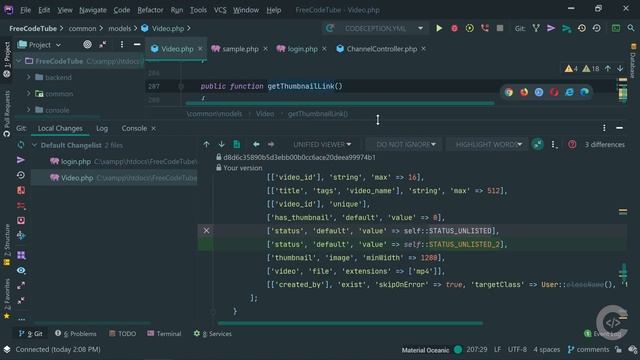The height and width of the screenshot is (360, 640).
Task: Click UTF-8 encoding in status bar
Action: point(517,349)
